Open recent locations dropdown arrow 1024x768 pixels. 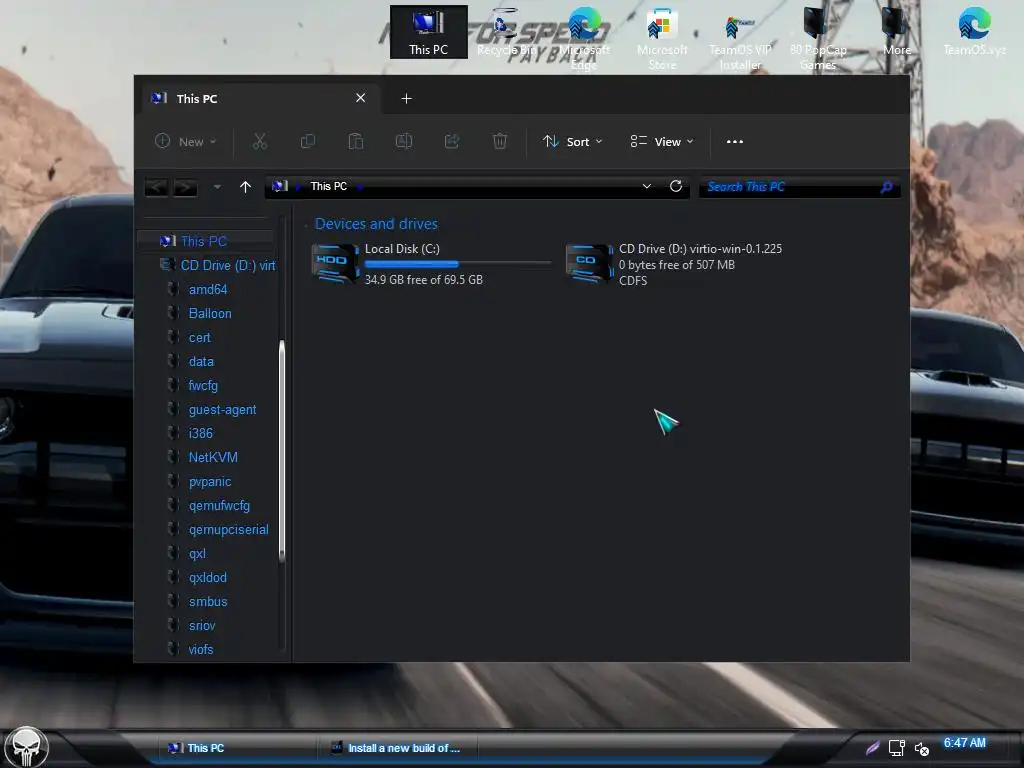217,187
